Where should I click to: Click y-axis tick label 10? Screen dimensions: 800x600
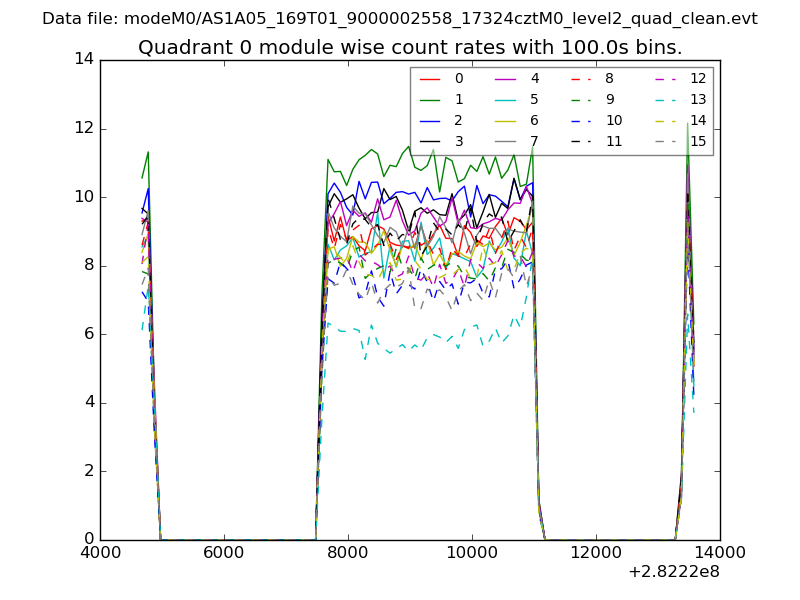83,197
